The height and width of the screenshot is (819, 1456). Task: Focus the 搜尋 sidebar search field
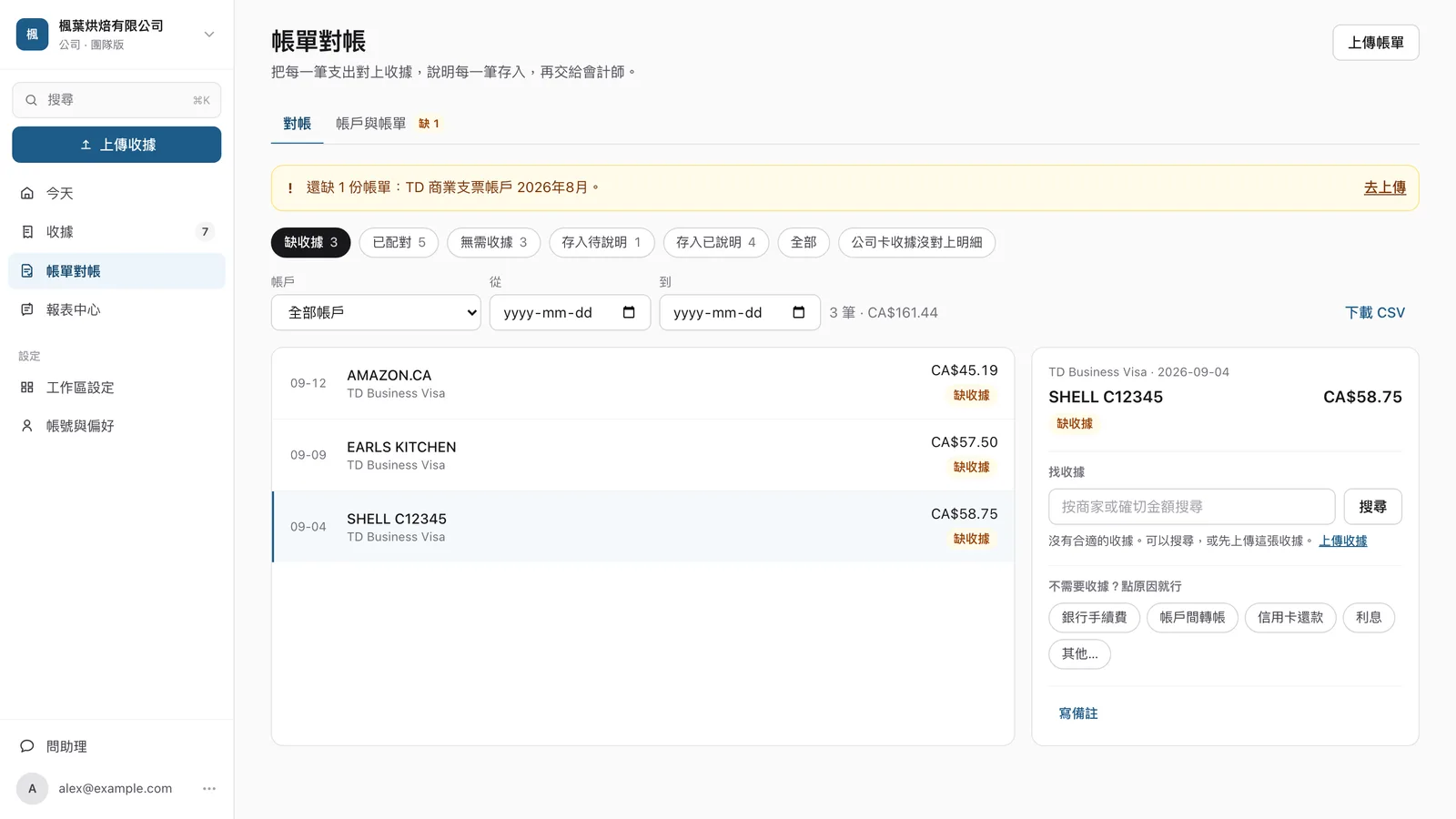point(116,100)
